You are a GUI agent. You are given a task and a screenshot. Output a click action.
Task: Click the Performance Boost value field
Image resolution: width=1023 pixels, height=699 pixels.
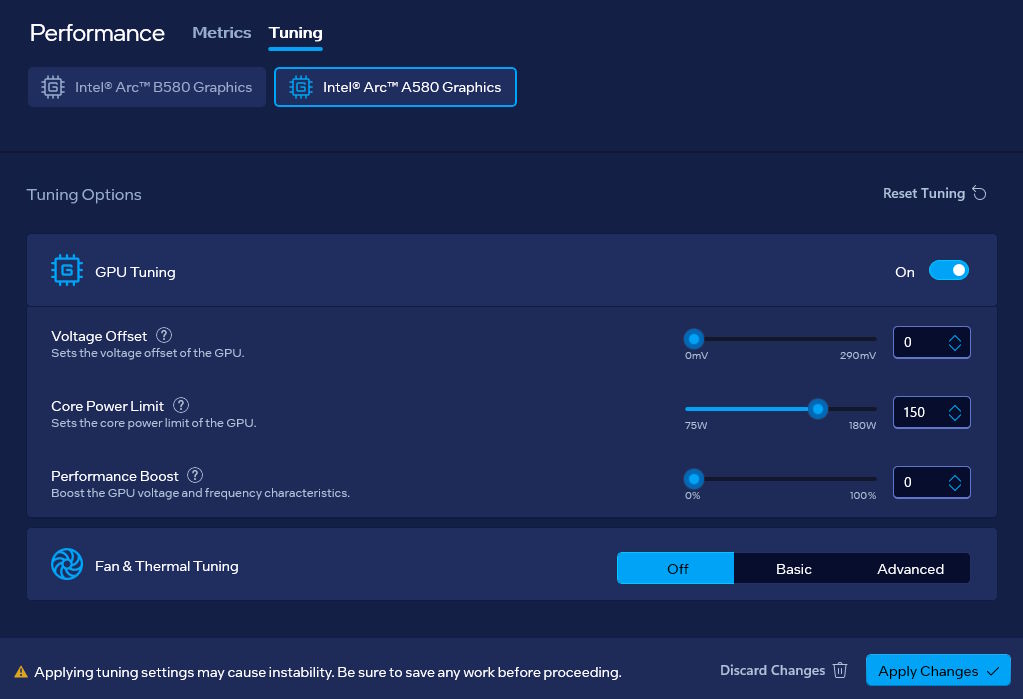pyautogui.click(x=931, y=482)
